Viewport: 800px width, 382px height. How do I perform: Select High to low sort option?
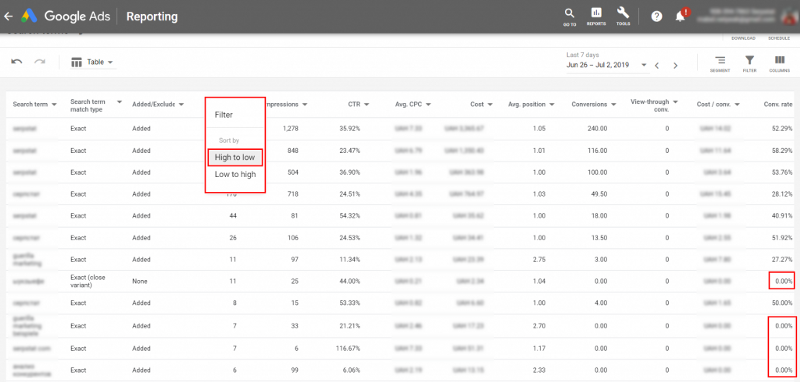pos(235,158)
